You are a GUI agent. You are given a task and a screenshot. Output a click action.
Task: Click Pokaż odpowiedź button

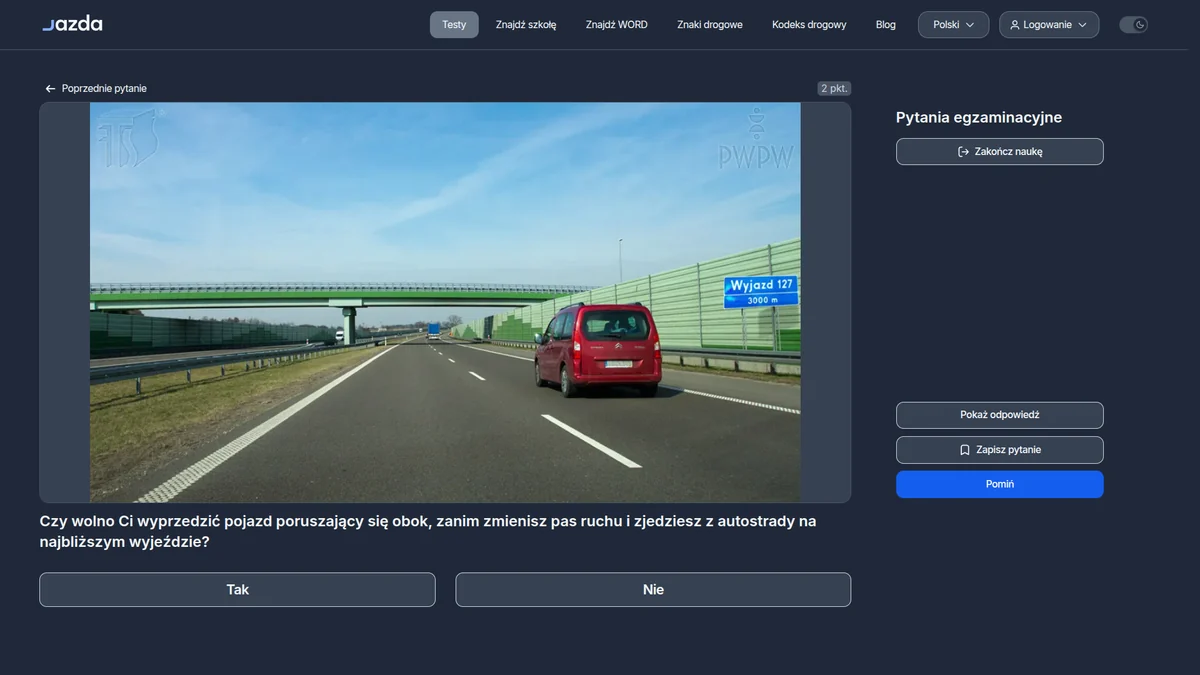click(x=1000, y=415)
